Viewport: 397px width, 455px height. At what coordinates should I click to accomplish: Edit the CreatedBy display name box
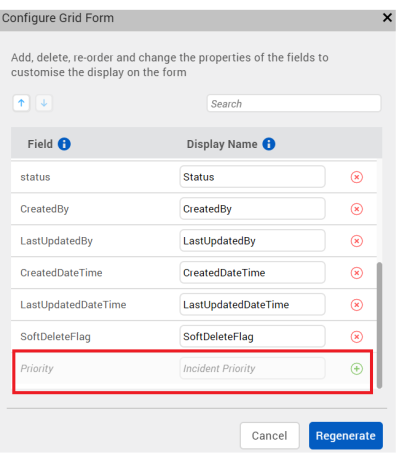252,209
